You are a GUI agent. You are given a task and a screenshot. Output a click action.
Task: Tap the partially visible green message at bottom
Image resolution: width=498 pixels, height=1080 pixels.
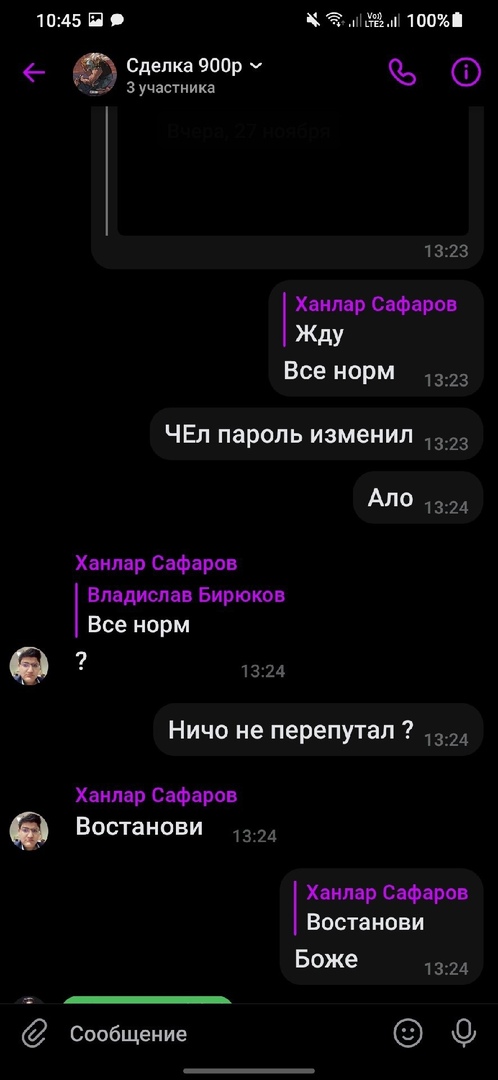pyautogui.click(x=148, y=999)
